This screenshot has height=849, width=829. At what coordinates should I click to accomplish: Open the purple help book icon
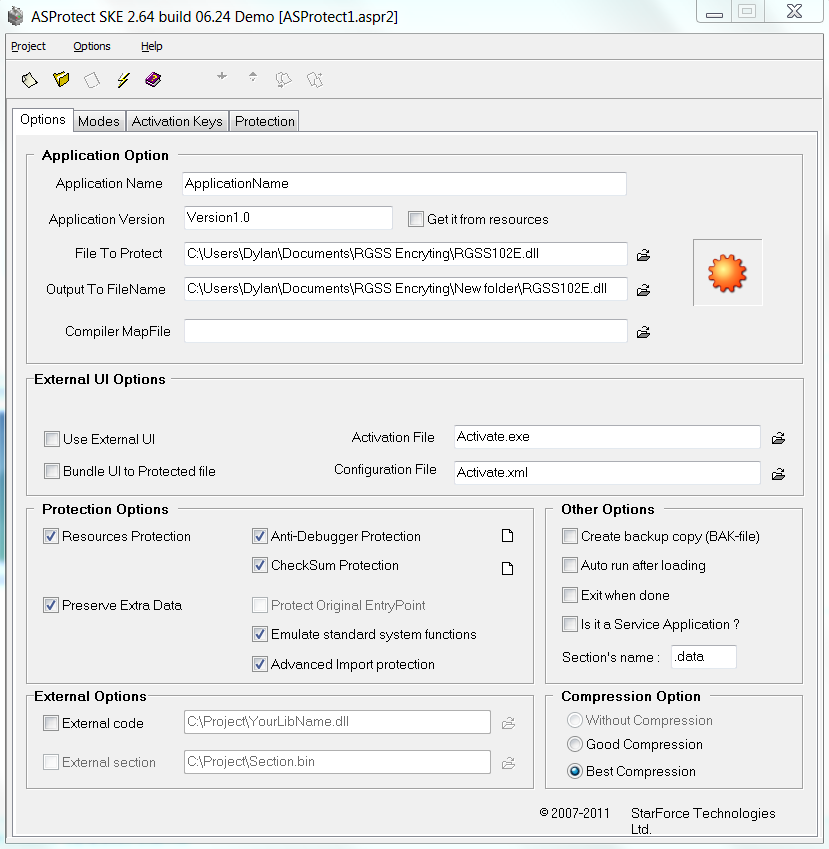pos(153,80)
